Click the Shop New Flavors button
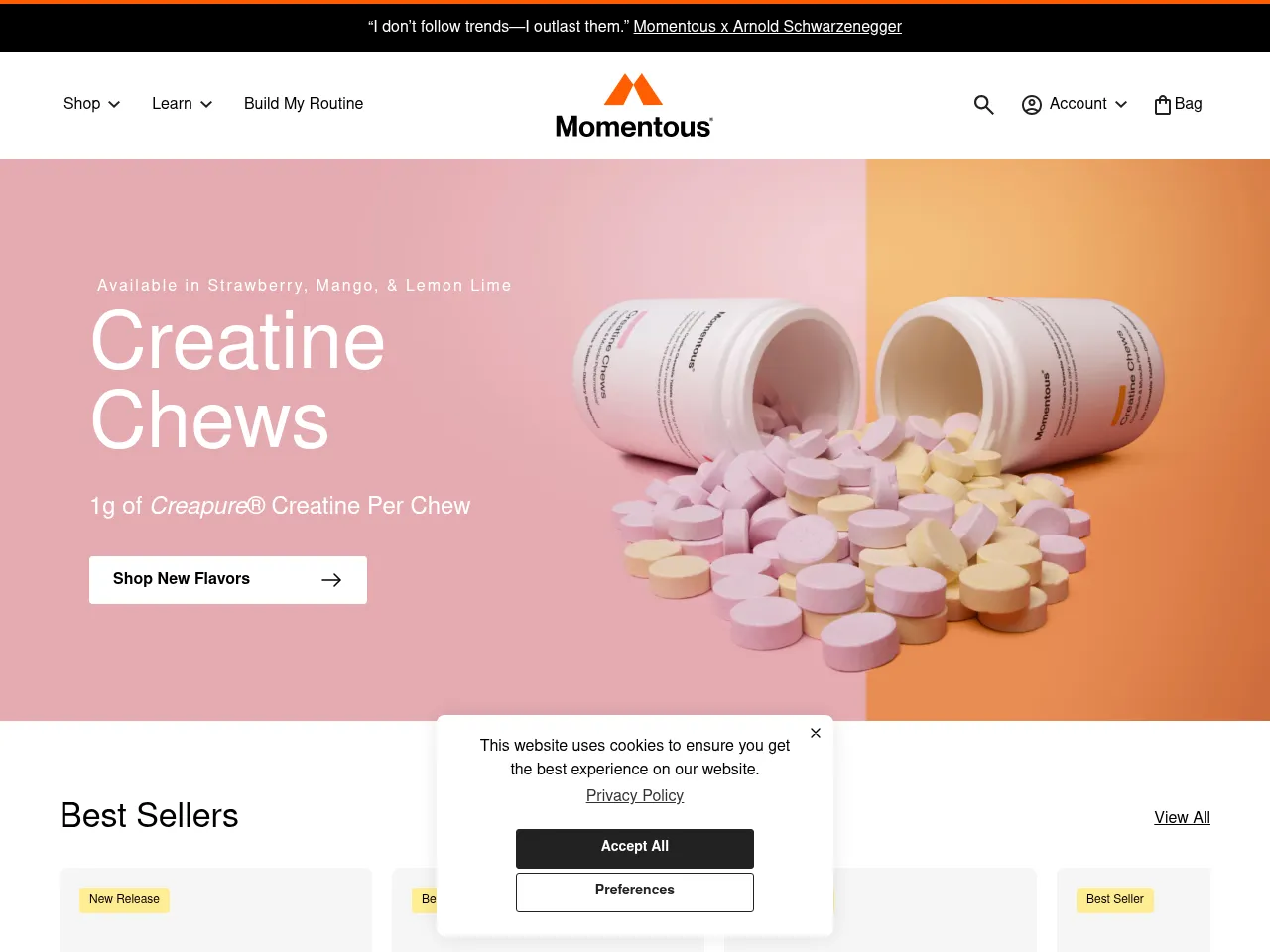The image size is (1270, 952). (x=228, y=580)
